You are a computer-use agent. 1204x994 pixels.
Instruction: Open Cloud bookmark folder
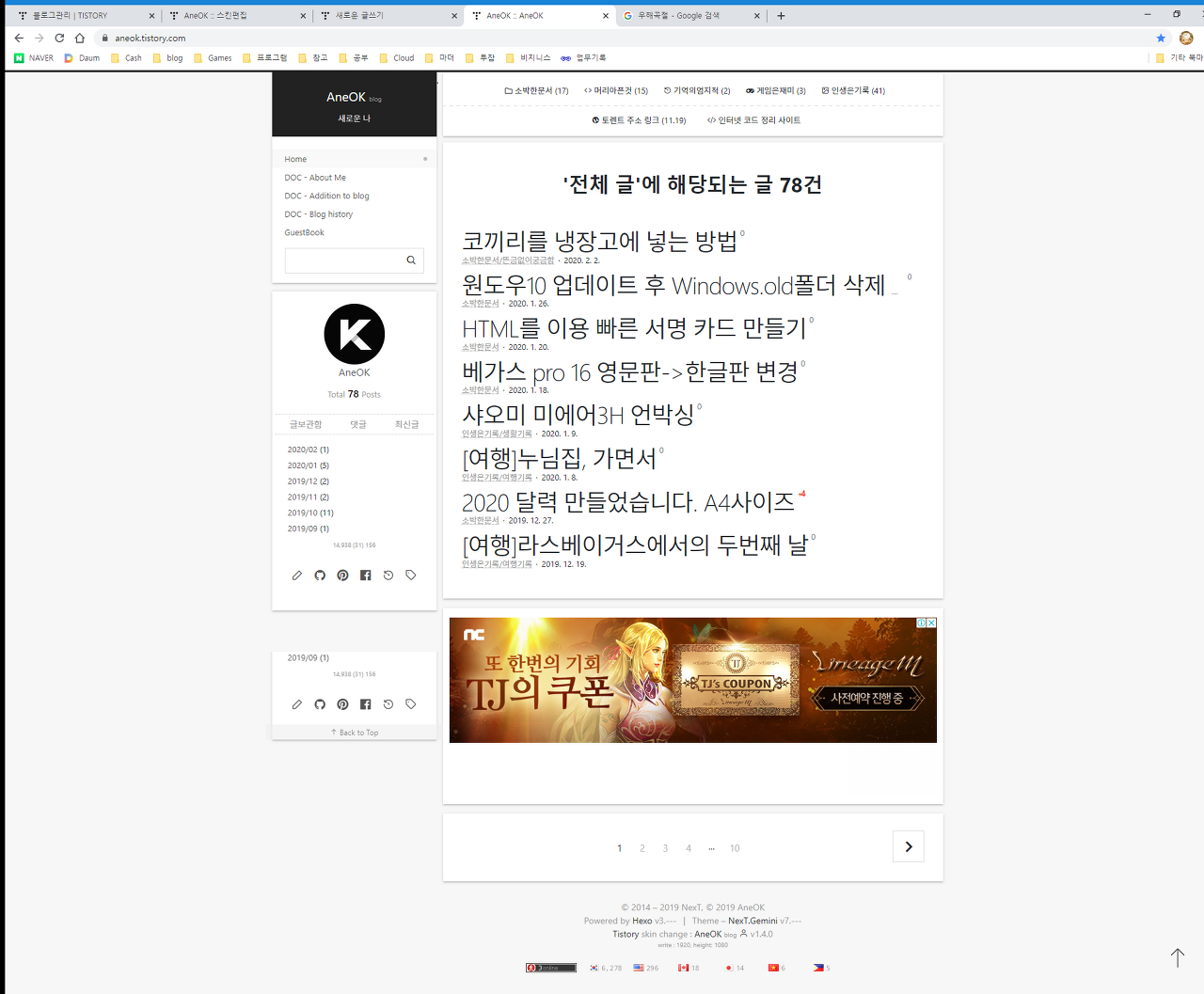pyautogui.click(x=397, y=58)
